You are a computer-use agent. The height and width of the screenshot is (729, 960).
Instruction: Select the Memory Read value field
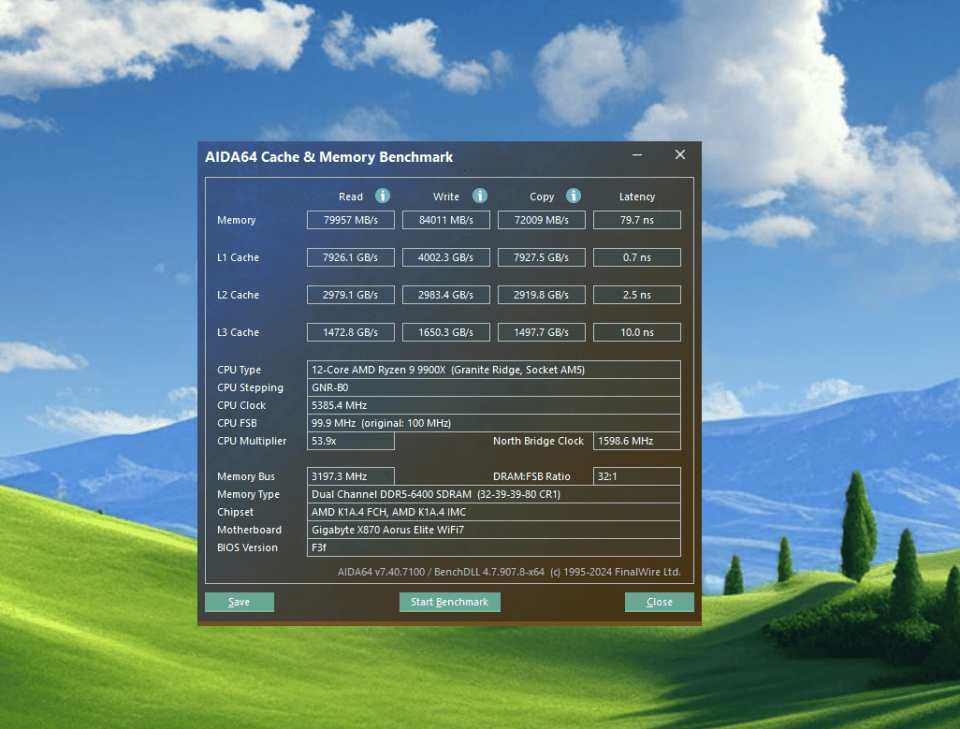(350, 220)
